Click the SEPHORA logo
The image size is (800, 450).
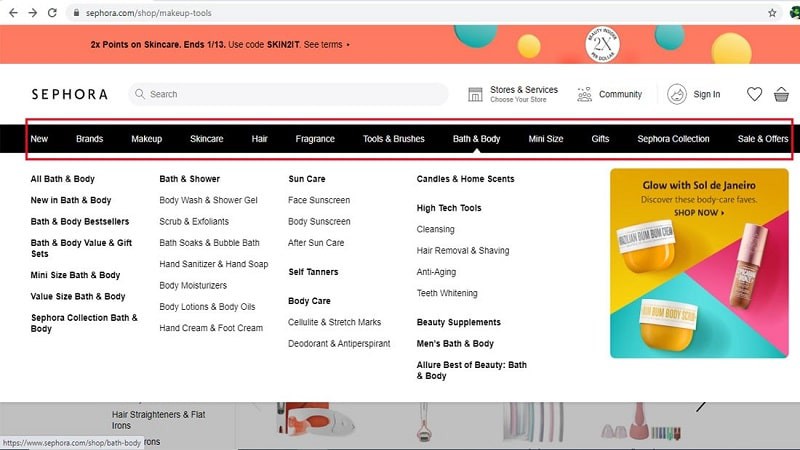(70, 94)
